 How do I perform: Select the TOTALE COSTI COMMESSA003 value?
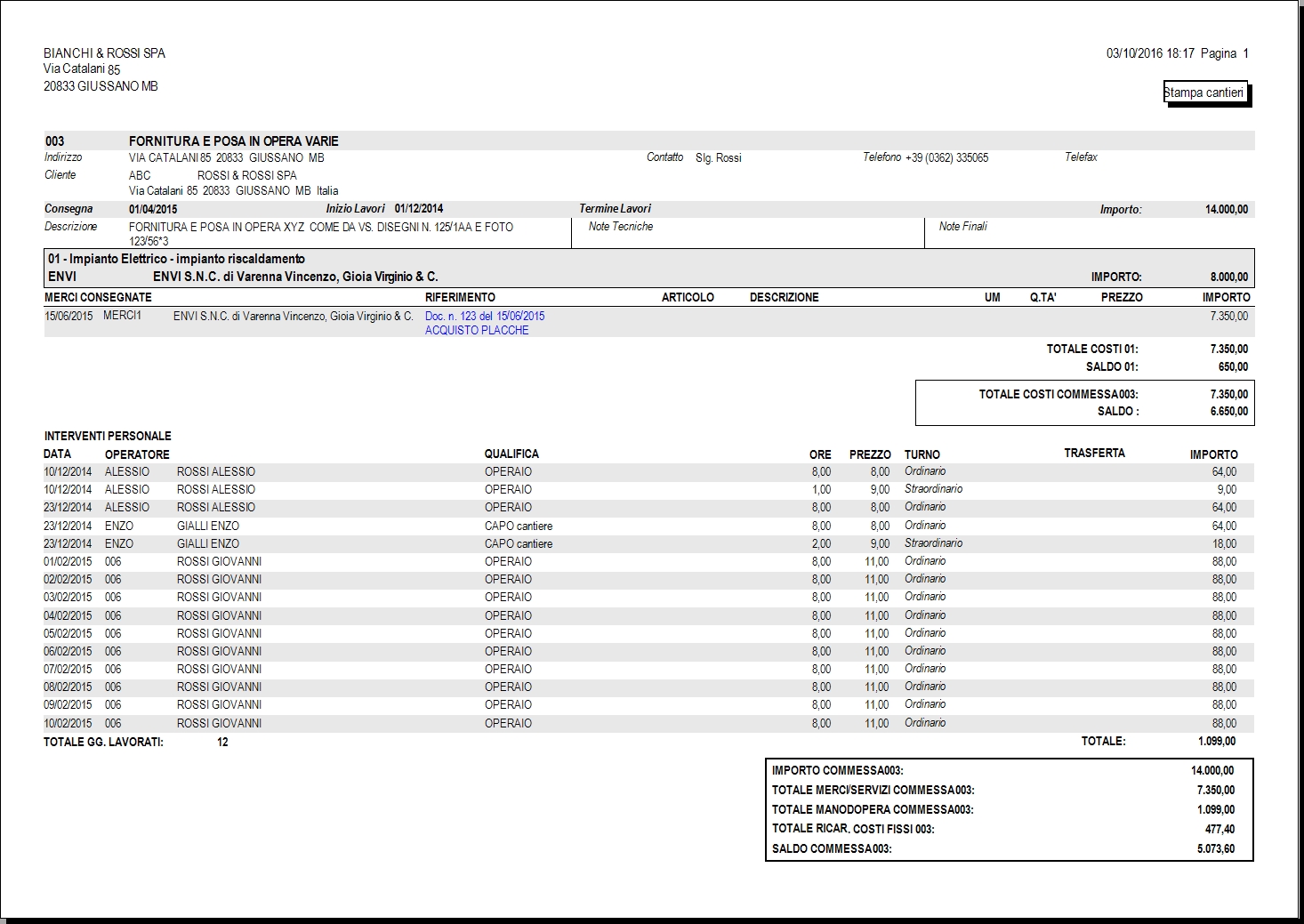tap(1228, 394)
